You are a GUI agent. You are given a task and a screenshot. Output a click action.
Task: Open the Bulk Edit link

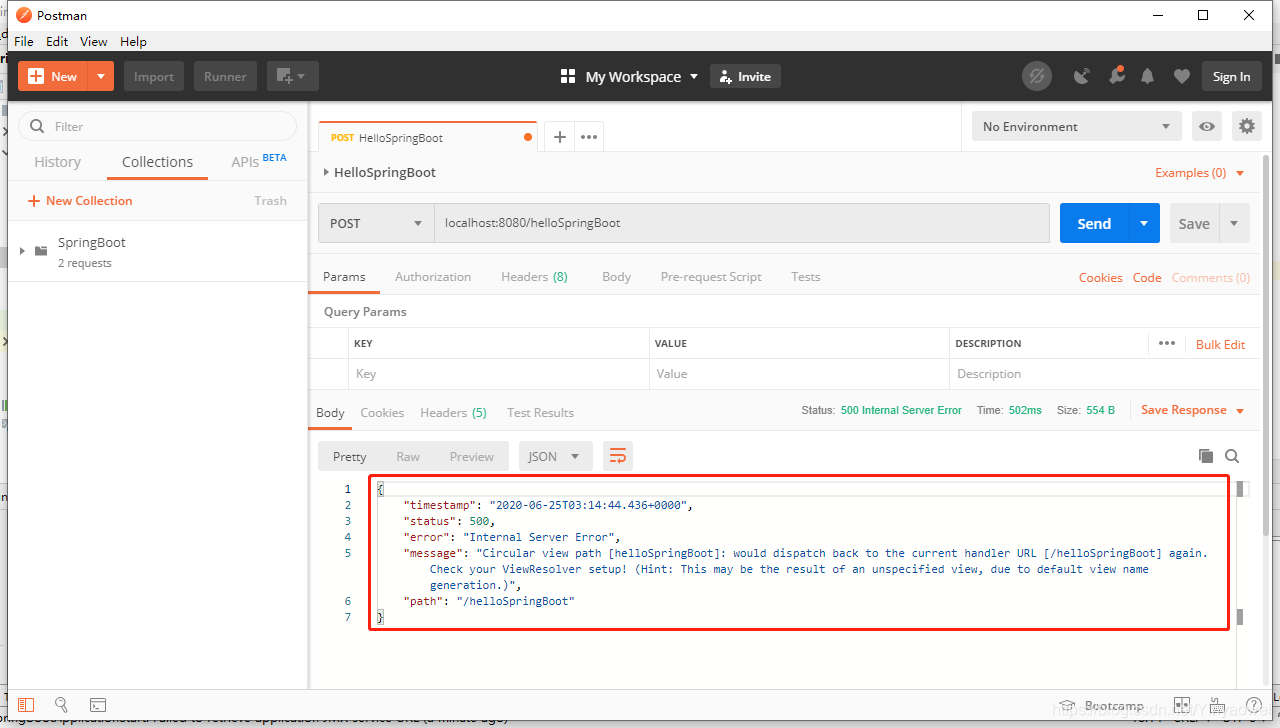click(x=1220, y=344)
